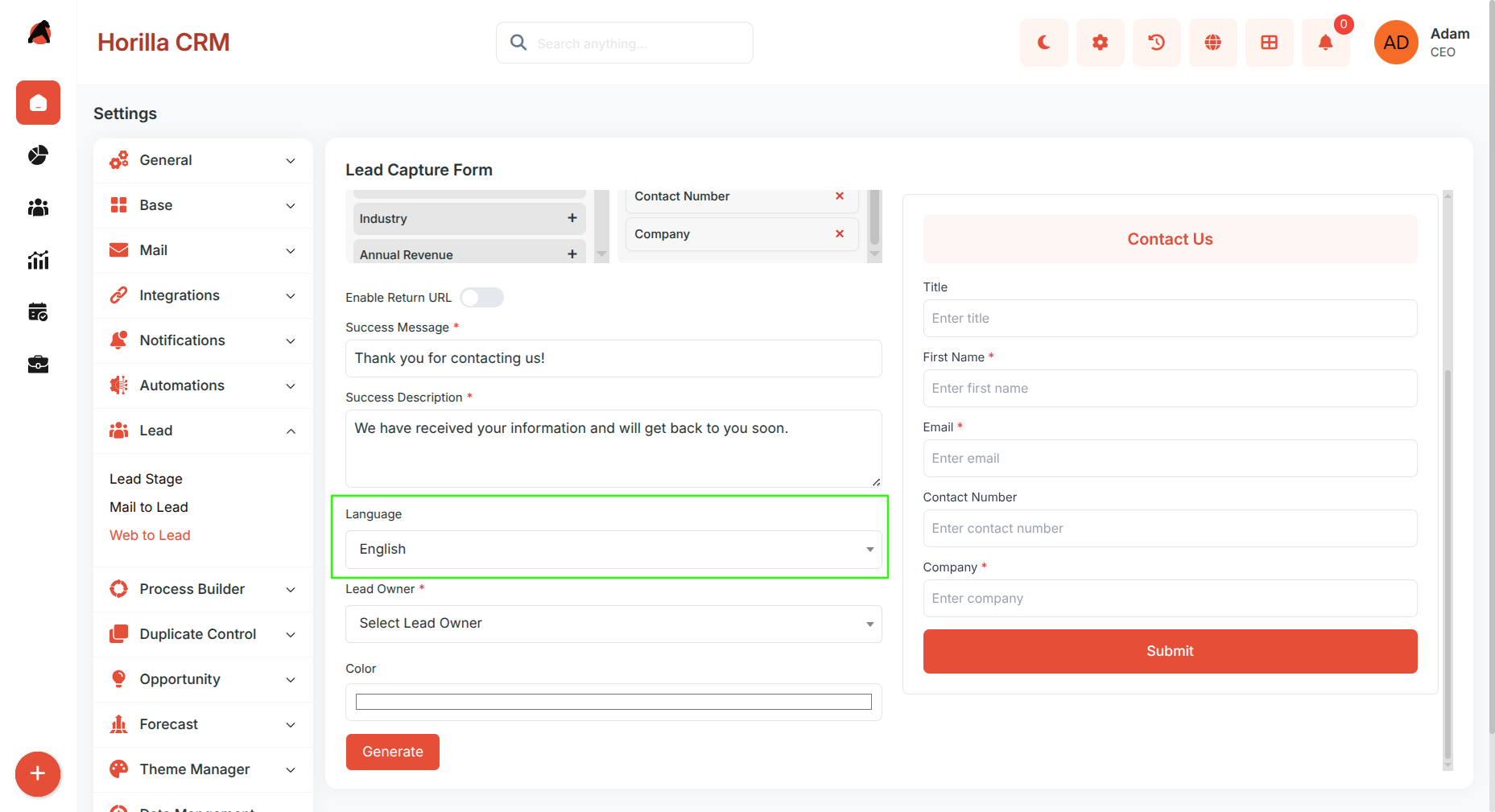Click the Success Description text area

coord(613,448)
